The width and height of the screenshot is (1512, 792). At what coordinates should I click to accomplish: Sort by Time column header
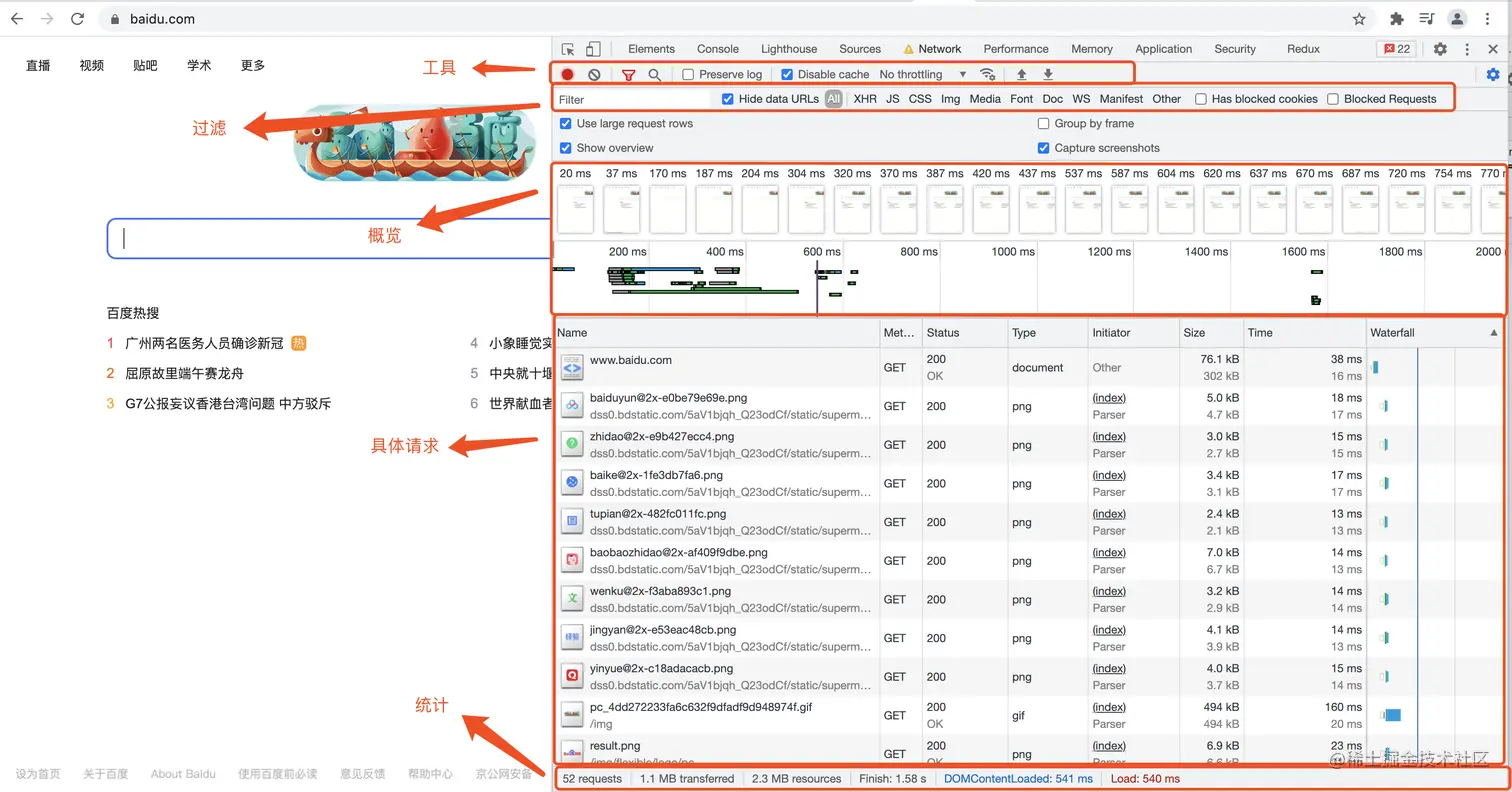[x=1305, y=333]
